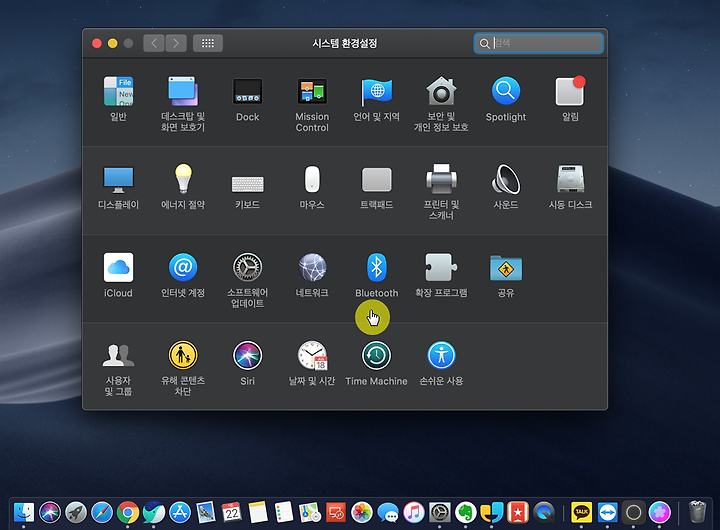Screen dimensions: 720x530
Task: Open the red screen-sharing app in Dock
Action: (336, 512)
